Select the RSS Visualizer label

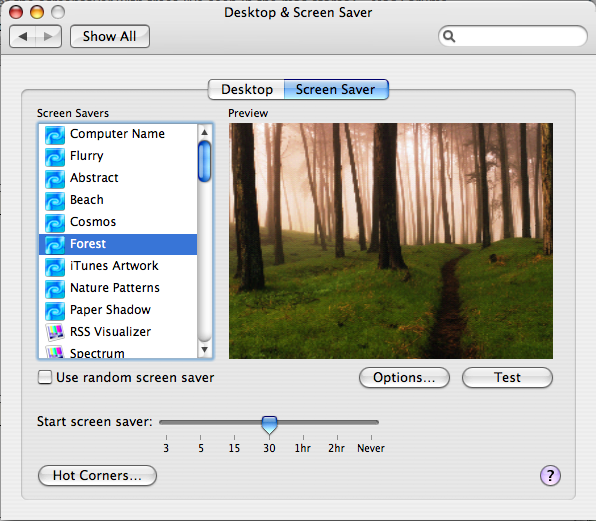tap(110, 332)
